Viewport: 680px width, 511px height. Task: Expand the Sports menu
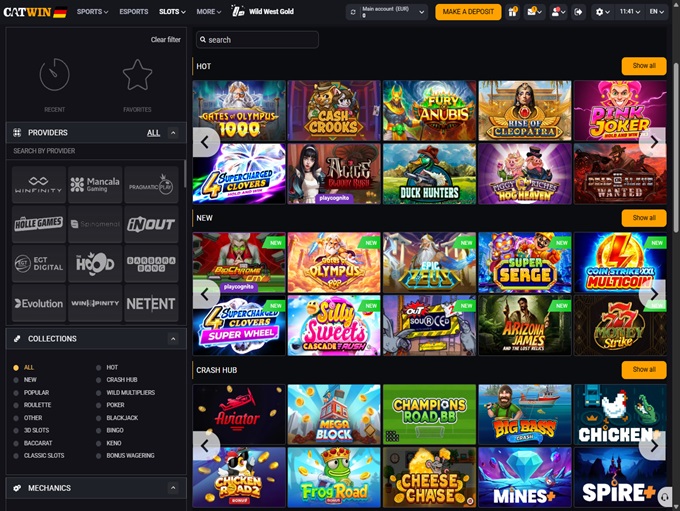tap(92, 12)
